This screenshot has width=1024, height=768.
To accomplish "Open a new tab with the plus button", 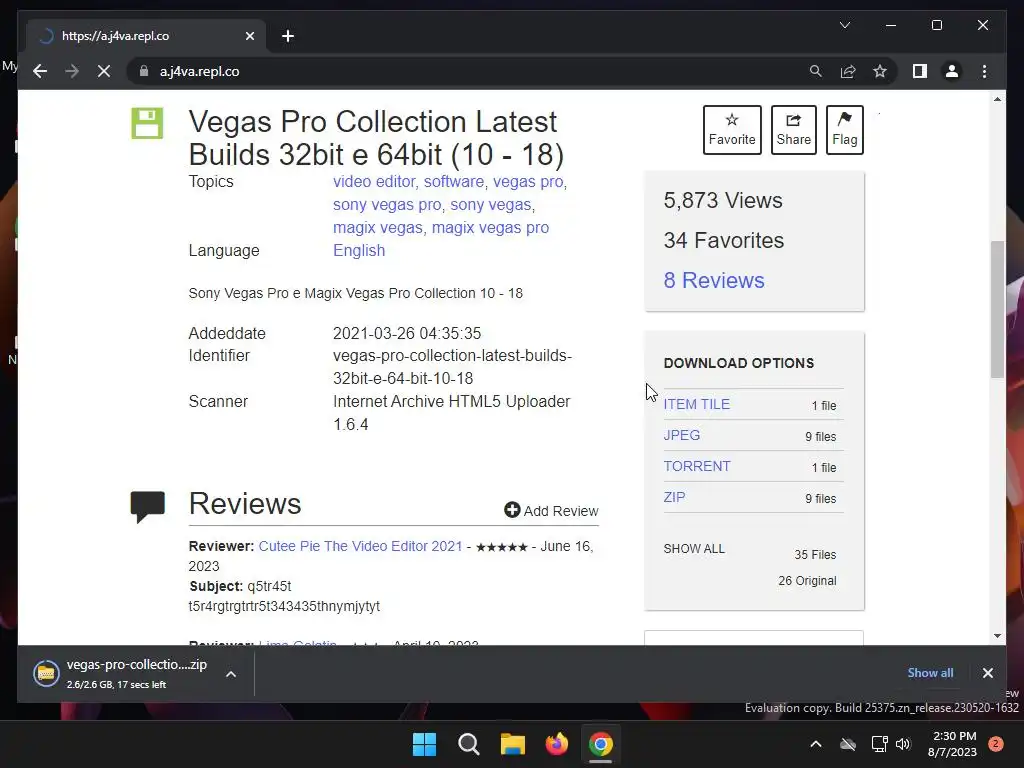I will pos(288,36).
